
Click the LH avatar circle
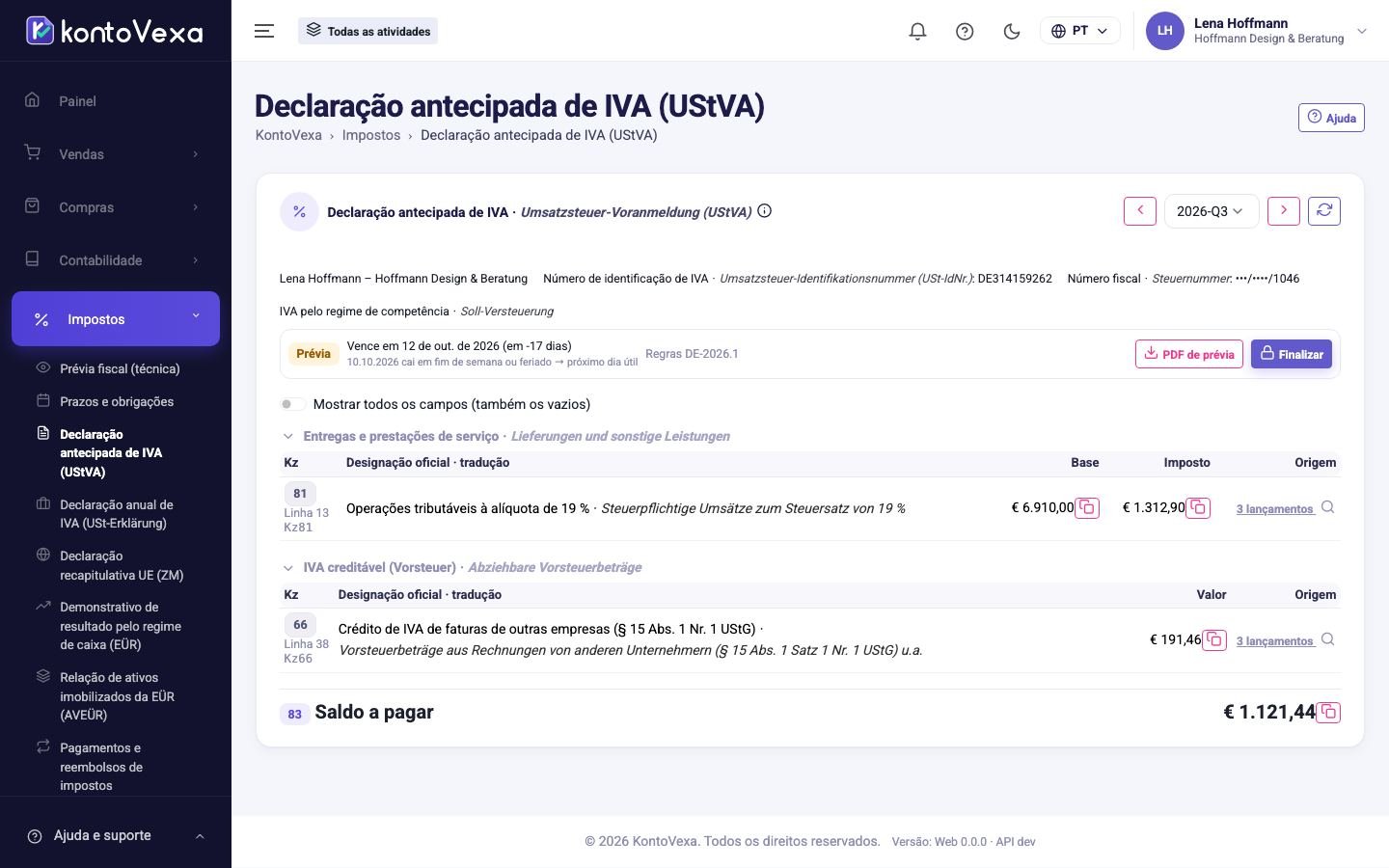tap(1164, 31)
